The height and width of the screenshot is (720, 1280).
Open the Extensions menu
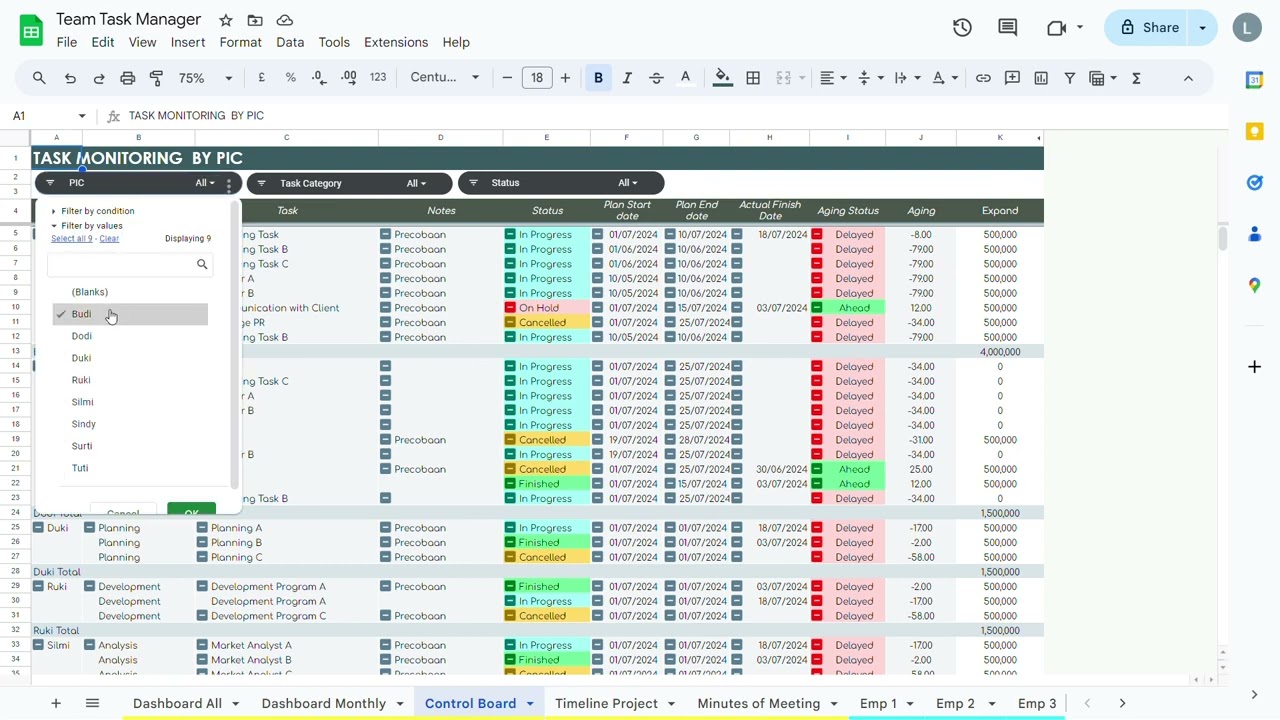(x=396, y=42)
